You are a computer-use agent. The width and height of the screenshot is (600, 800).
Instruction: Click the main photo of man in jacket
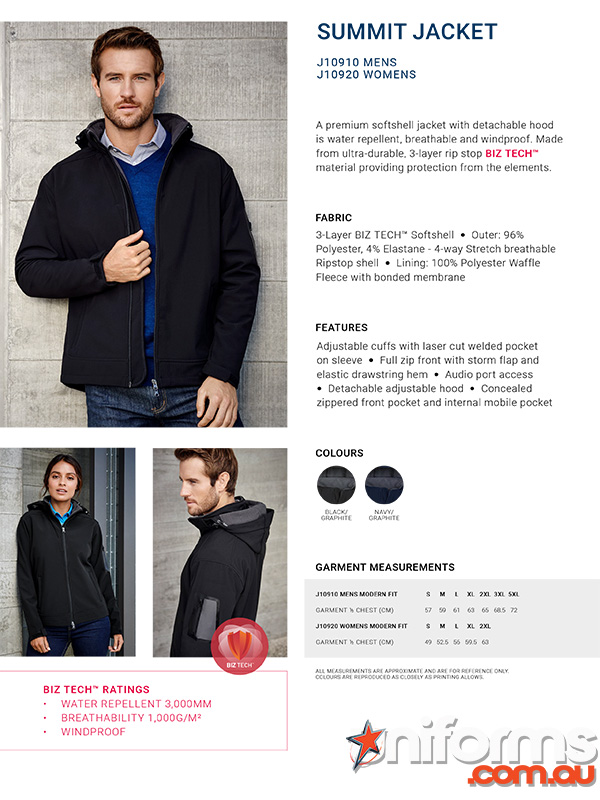[143, 224]
